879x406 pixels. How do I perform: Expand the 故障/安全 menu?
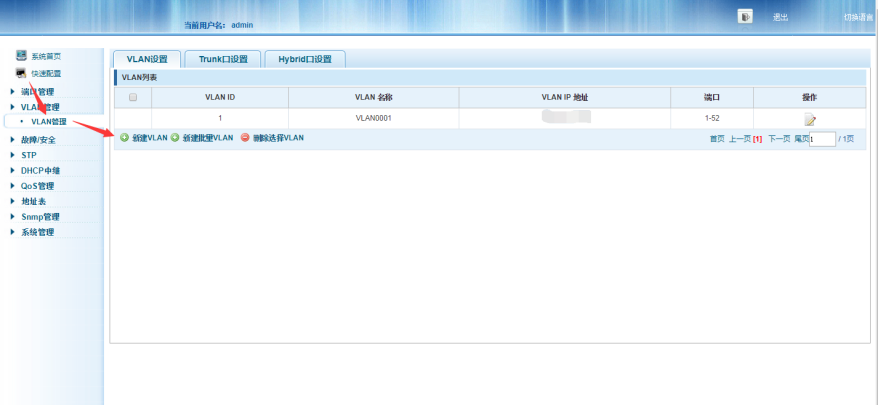[38, 140]
